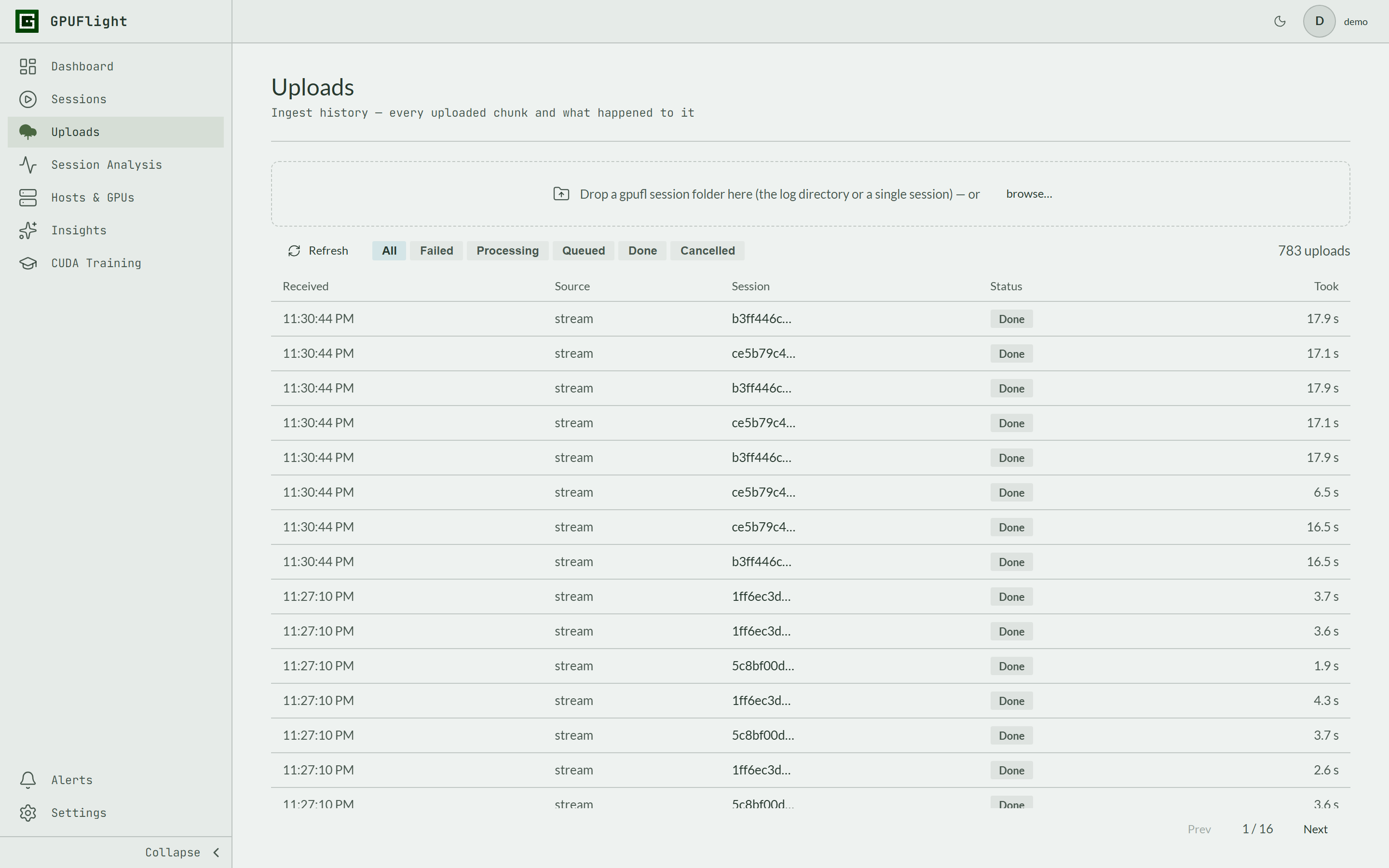The image size is (1389, 868).
Task: Click the '1 / 16' page indicator
Action: point(1257,829)
